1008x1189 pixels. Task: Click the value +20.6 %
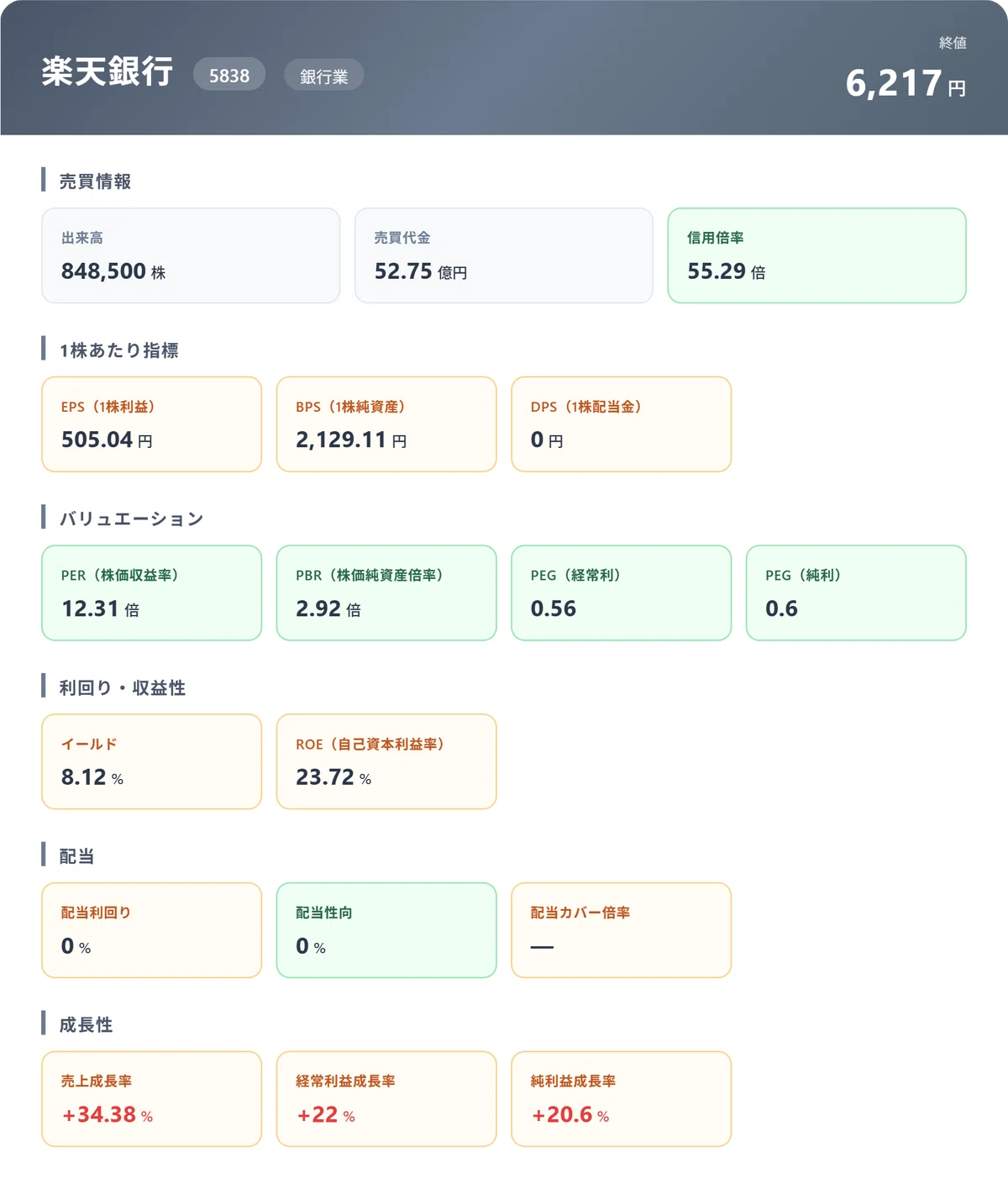click(x=570, y=1114)
